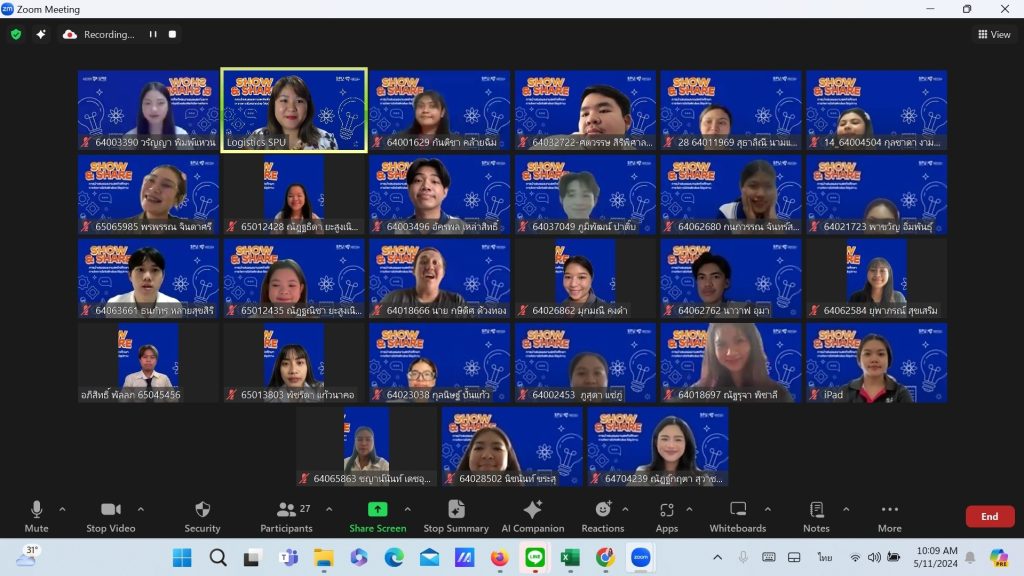Open Firefox from taskbar

[x=500, y=558]
